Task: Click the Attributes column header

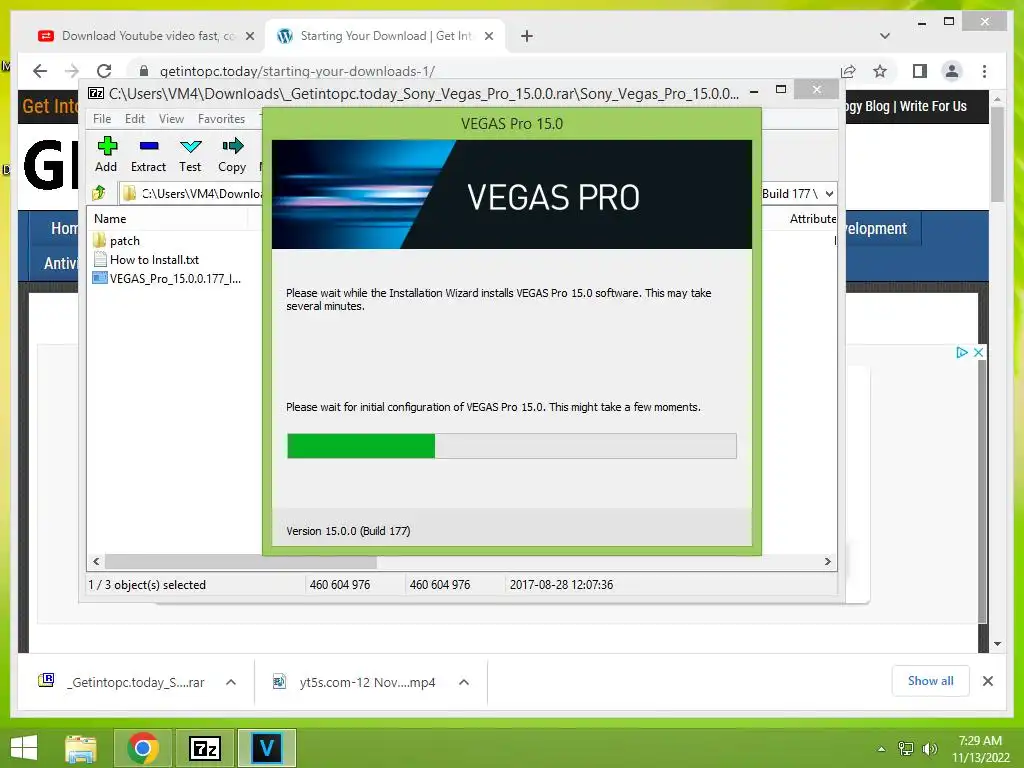Action: tap(812, 219)
